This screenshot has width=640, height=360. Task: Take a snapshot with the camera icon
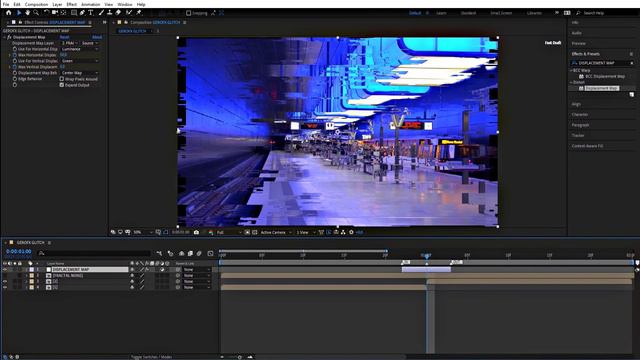196,232
